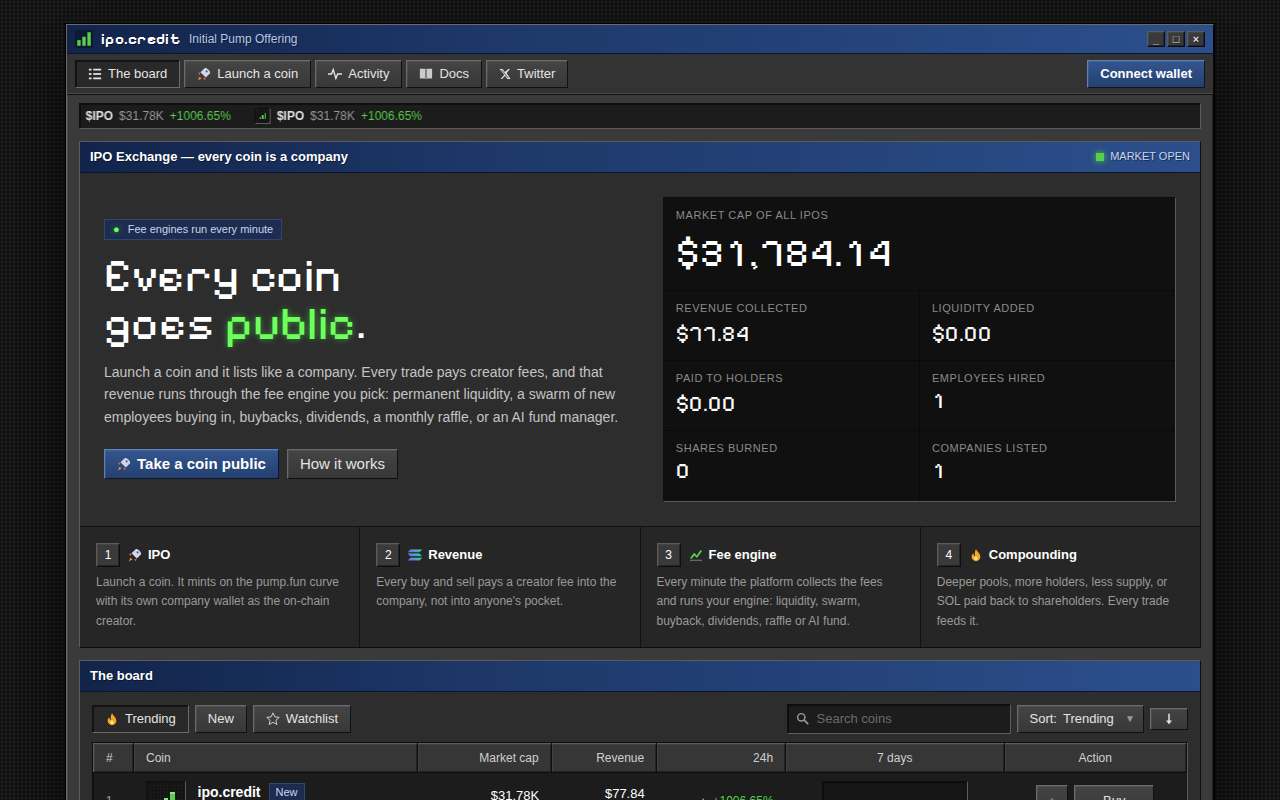1280x800 pixels.
Task: Click the green MARKET OPEN status indicator
Action: point(1142,156)
